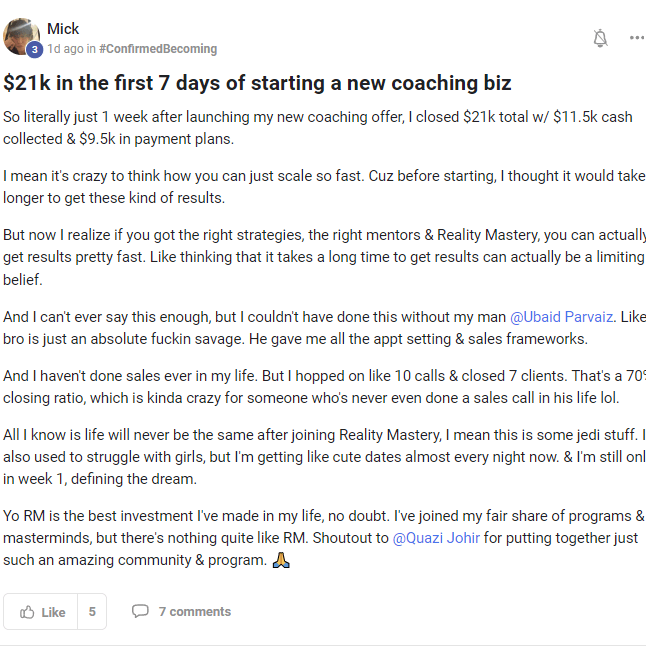Click the folded hands emoji
Viewport: 646px width, 646px height.
(x=282, y=560)
